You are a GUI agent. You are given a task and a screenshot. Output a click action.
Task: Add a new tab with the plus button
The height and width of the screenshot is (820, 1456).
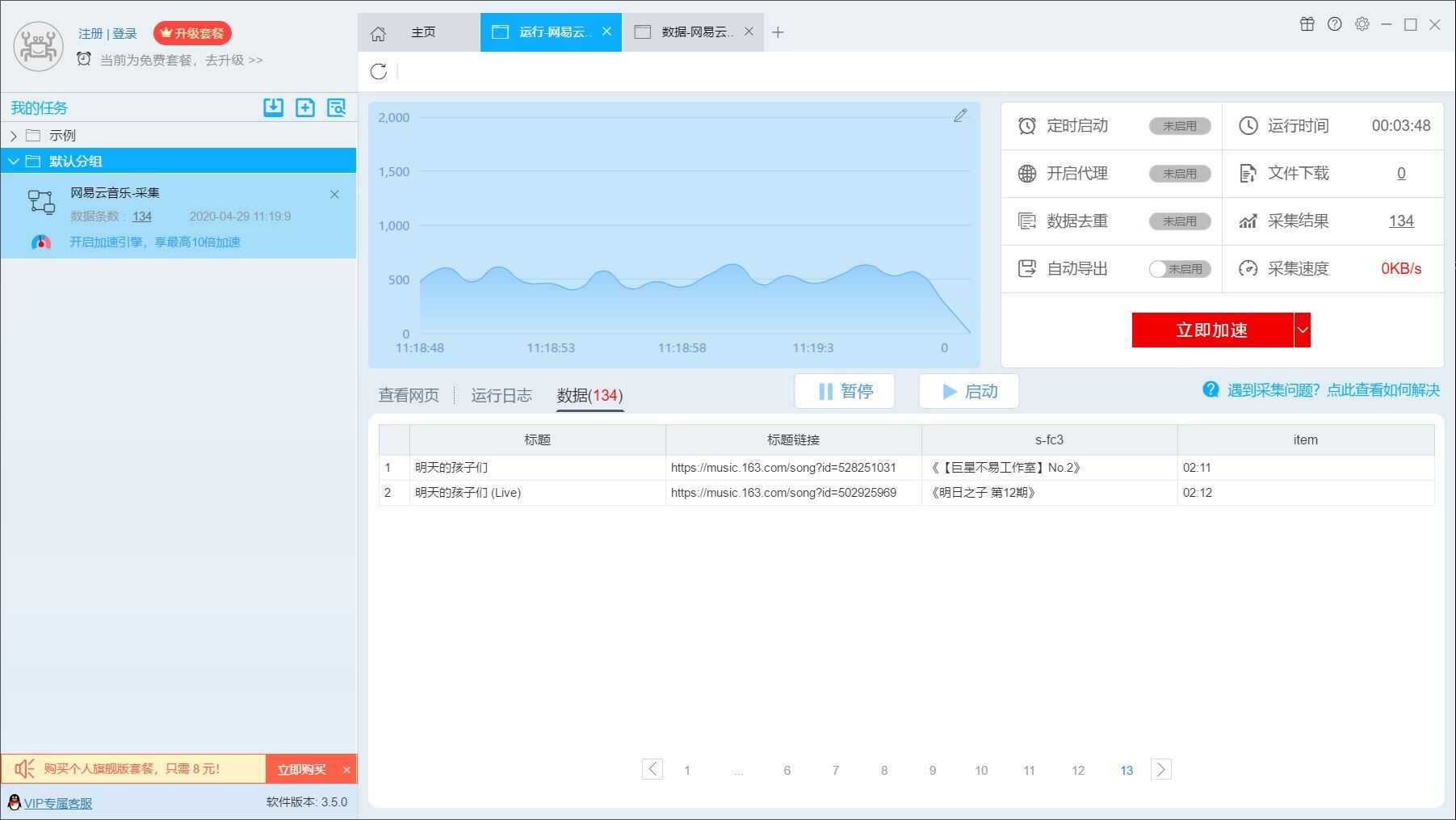[x=778, y=32]
